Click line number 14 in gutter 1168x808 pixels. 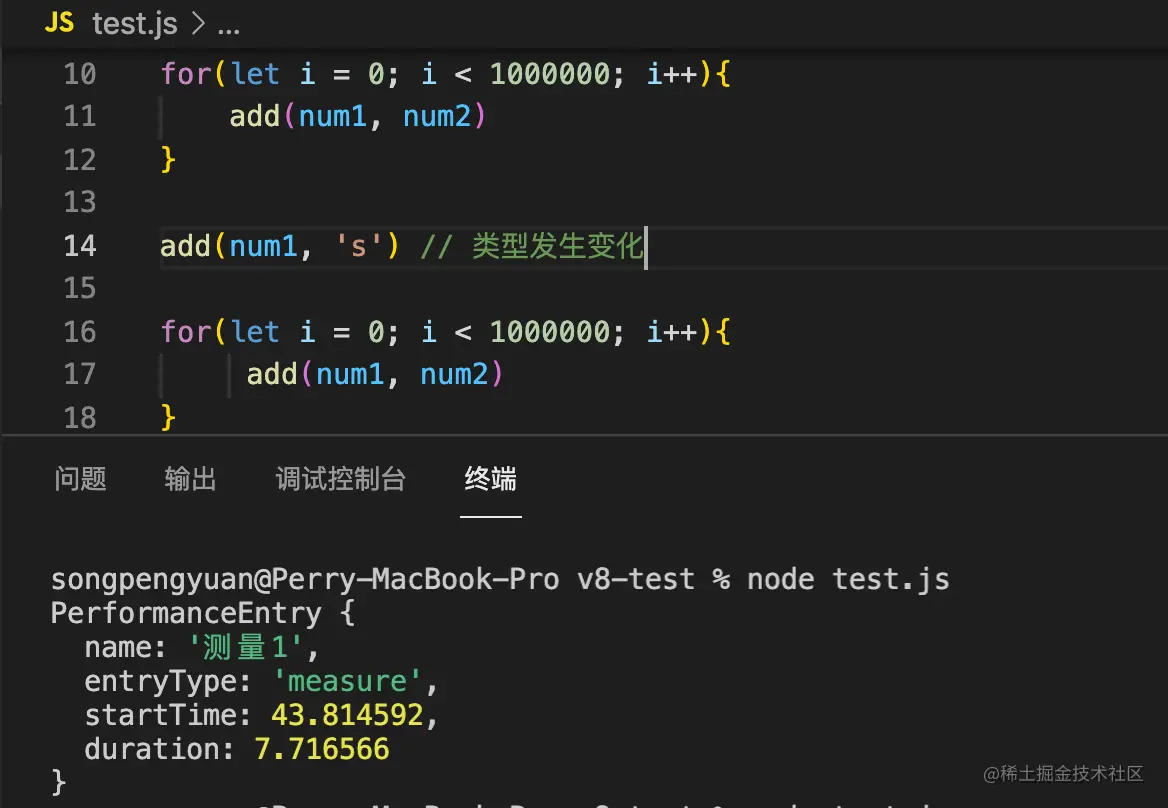pyautogui.click(x=80, y=245)
